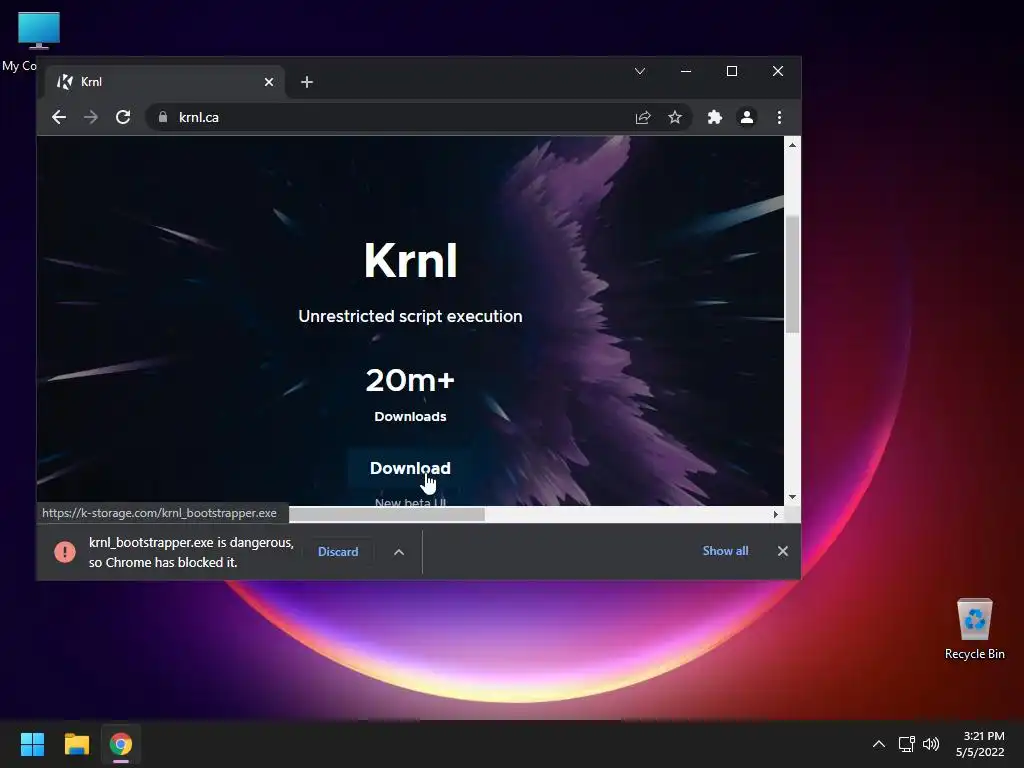Open the network tray icon
1024x768 pixels.
[906, 744]
